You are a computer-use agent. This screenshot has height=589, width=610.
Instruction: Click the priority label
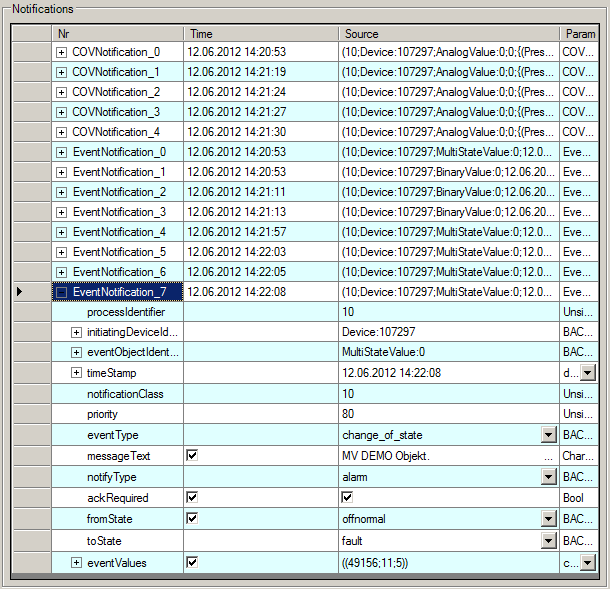click(102, 414)
